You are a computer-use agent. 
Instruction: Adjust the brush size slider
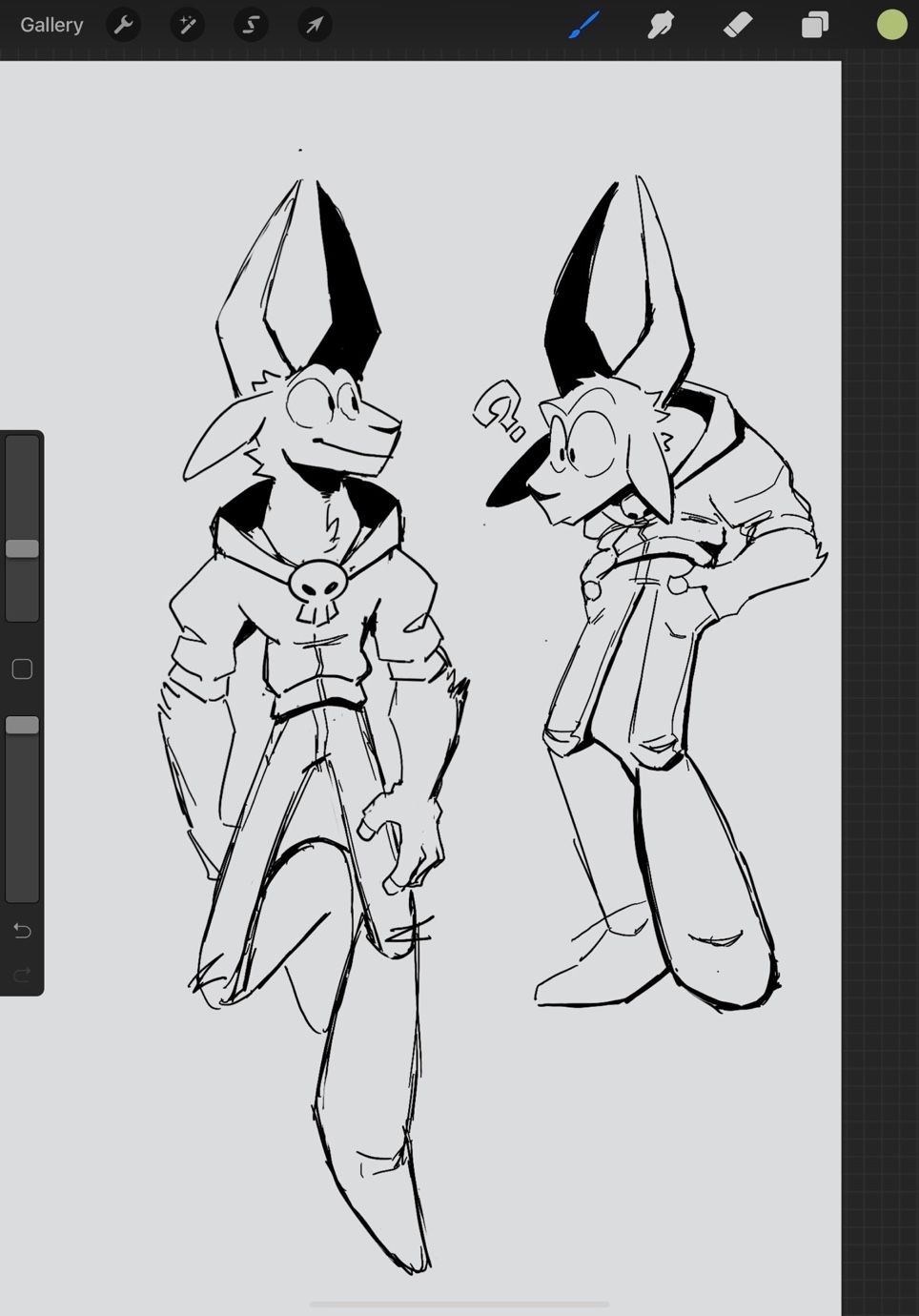[22, 548]
